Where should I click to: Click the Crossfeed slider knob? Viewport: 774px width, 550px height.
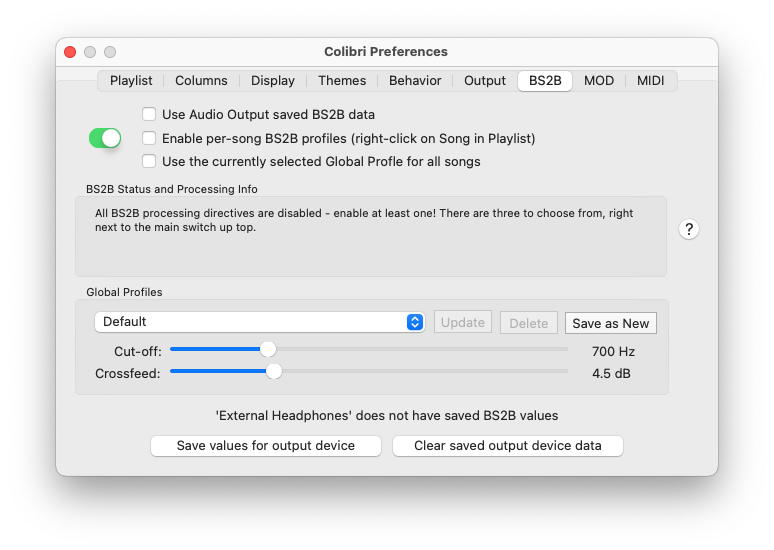tap(274, 371)
